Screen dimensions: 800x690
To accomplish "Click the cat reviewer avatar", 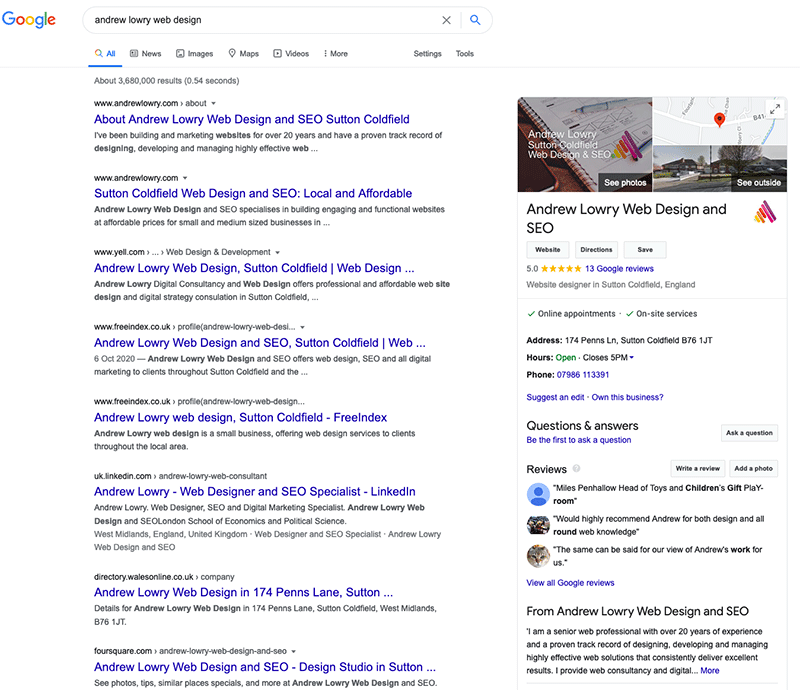I will [x=538, y=556].
